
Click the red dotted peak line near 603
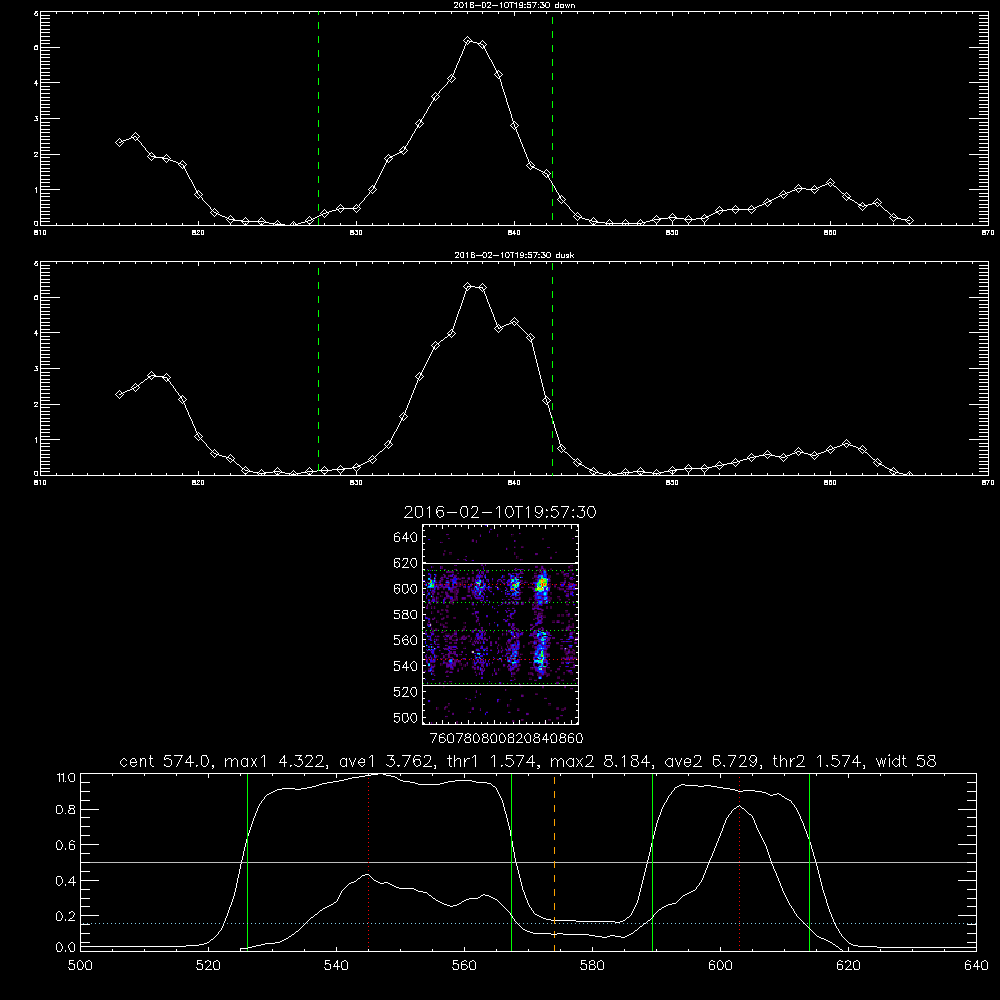point(739,862)
